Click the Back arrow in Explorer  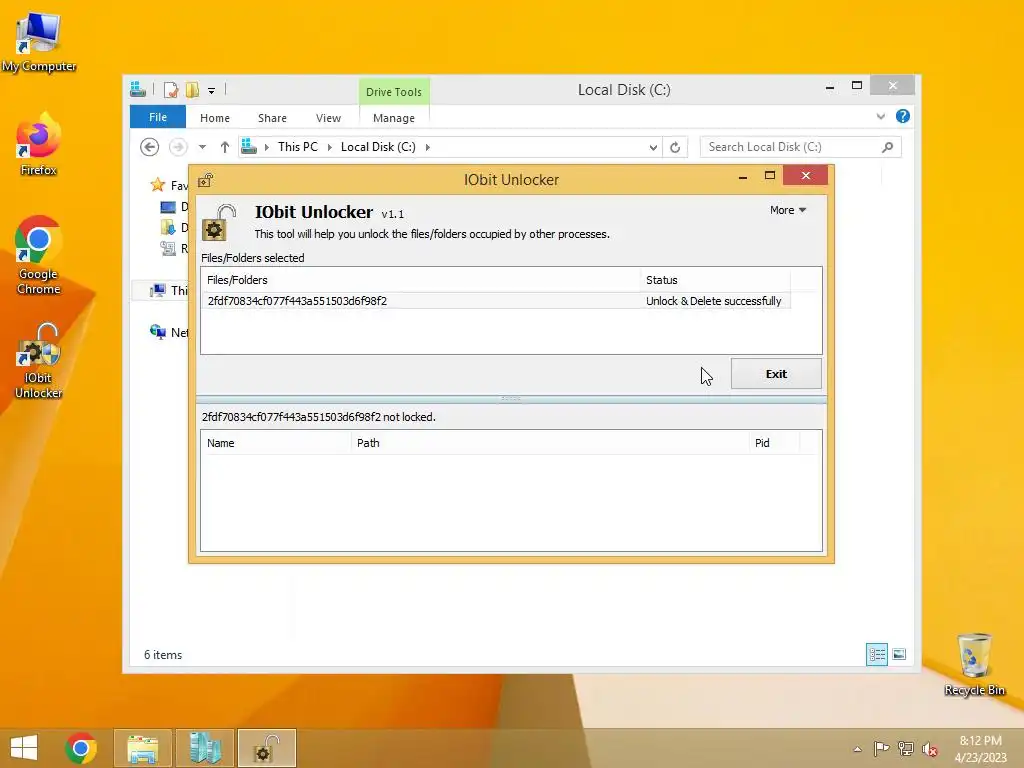150,147
